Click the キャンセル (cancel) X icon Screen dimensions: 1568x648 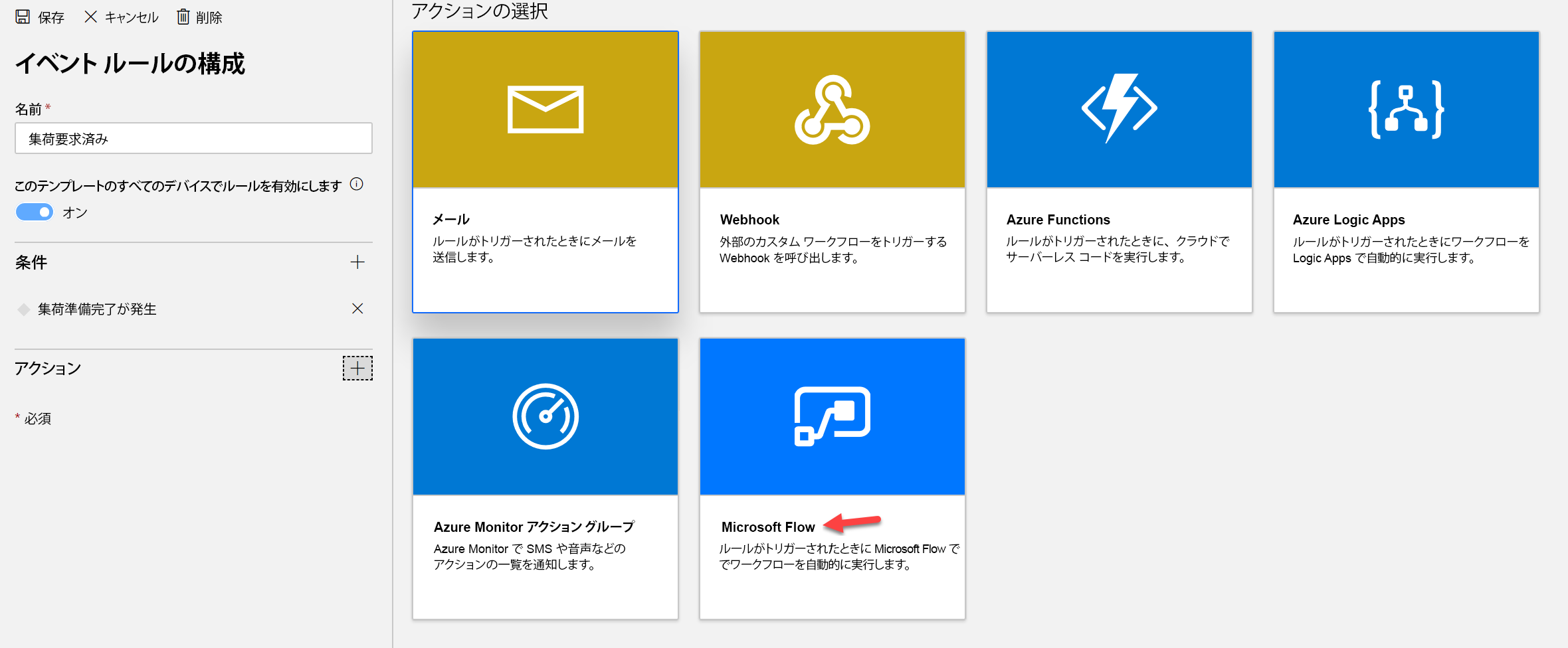click(91, 17)
